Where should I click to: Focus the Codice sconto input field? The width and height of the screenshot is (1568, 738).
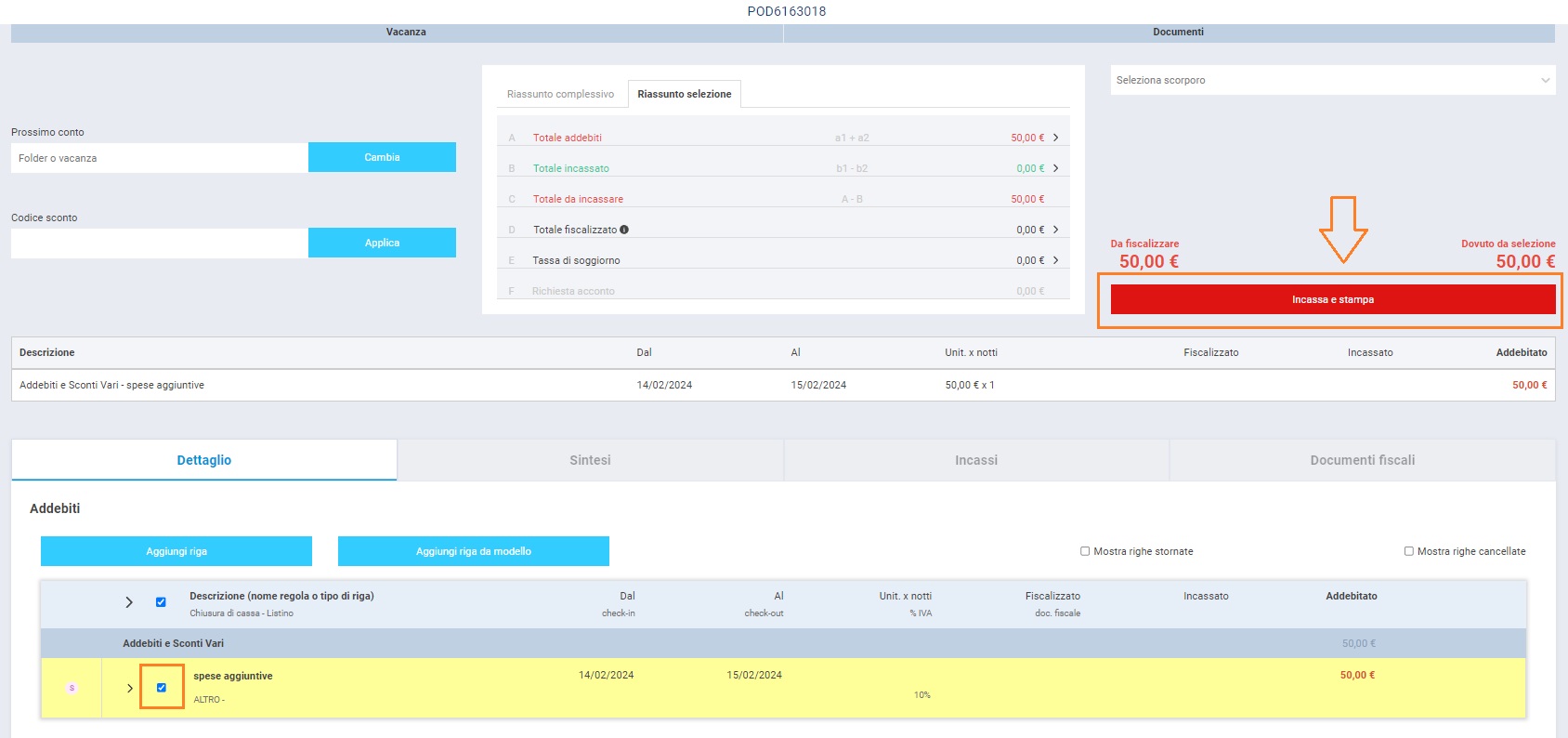click(159, 244)
